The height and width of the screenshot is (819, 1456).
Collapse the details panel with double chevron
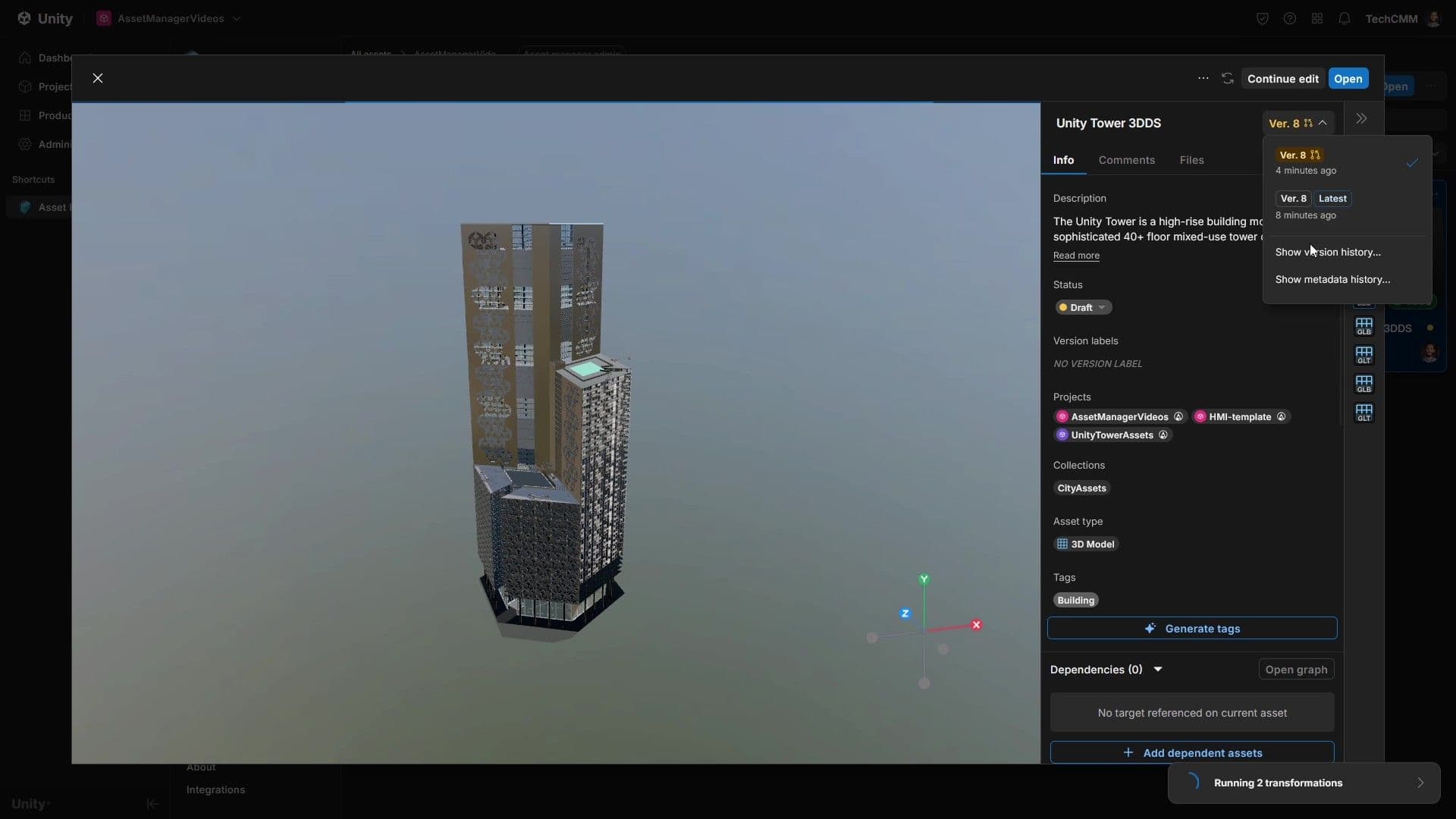click(1362, 119)
